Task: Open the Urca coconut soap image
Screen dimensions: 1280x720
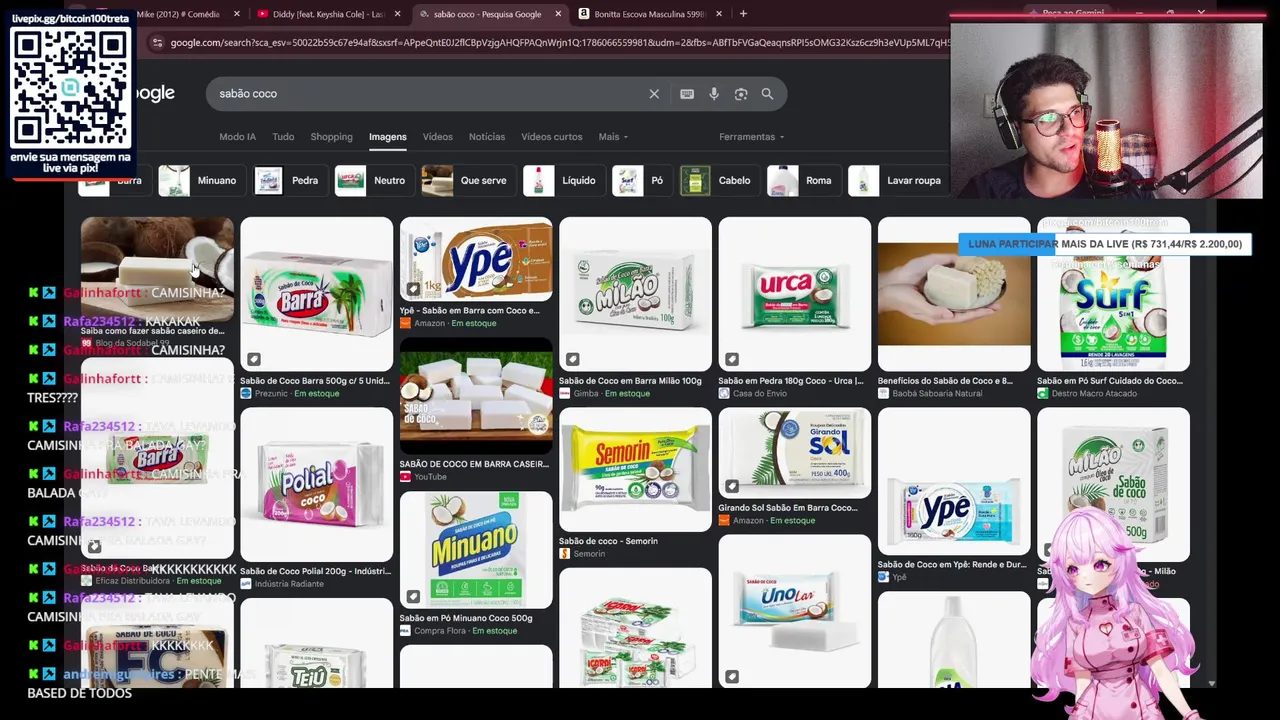Action: (x=795, y=294)
